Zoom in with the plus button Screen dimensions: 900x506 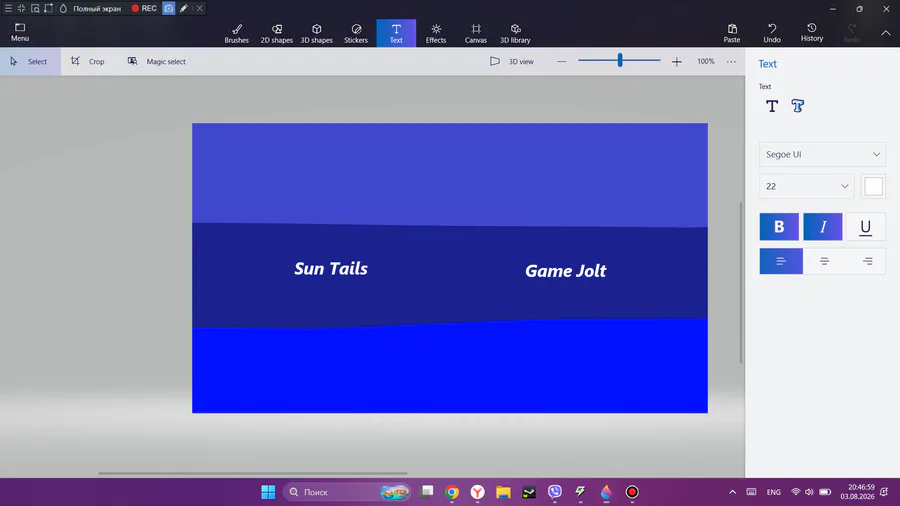point(677,61)
